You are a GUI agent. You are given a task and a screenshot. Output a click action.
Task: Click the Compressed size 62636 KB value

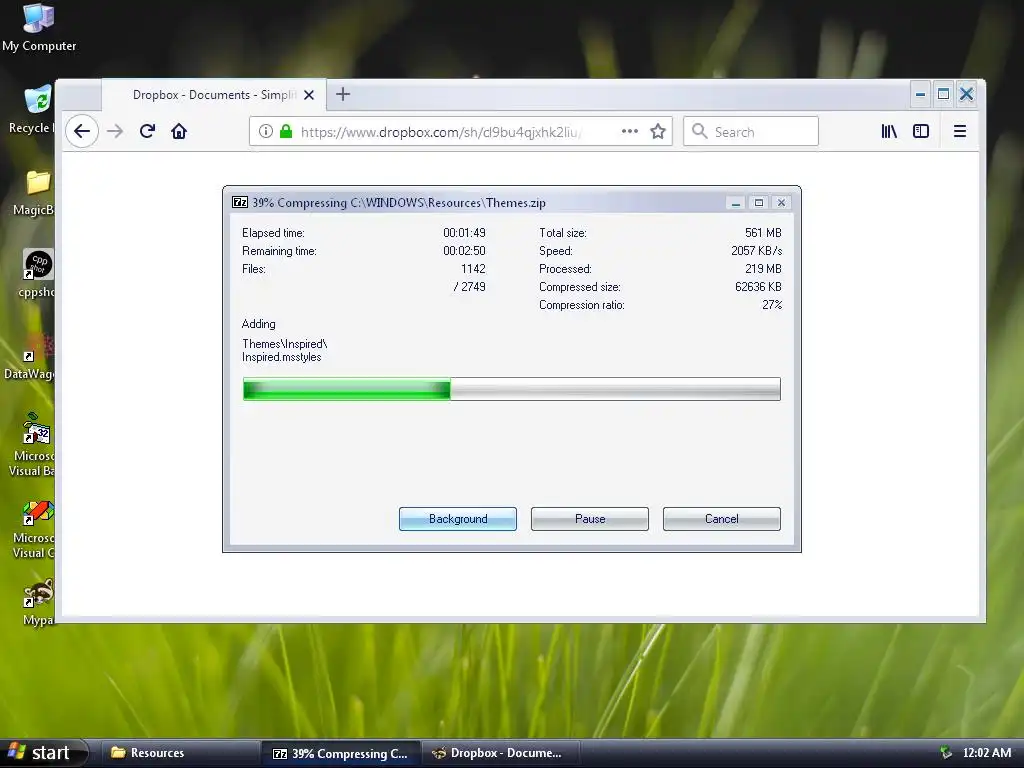(x=758, y=287)
